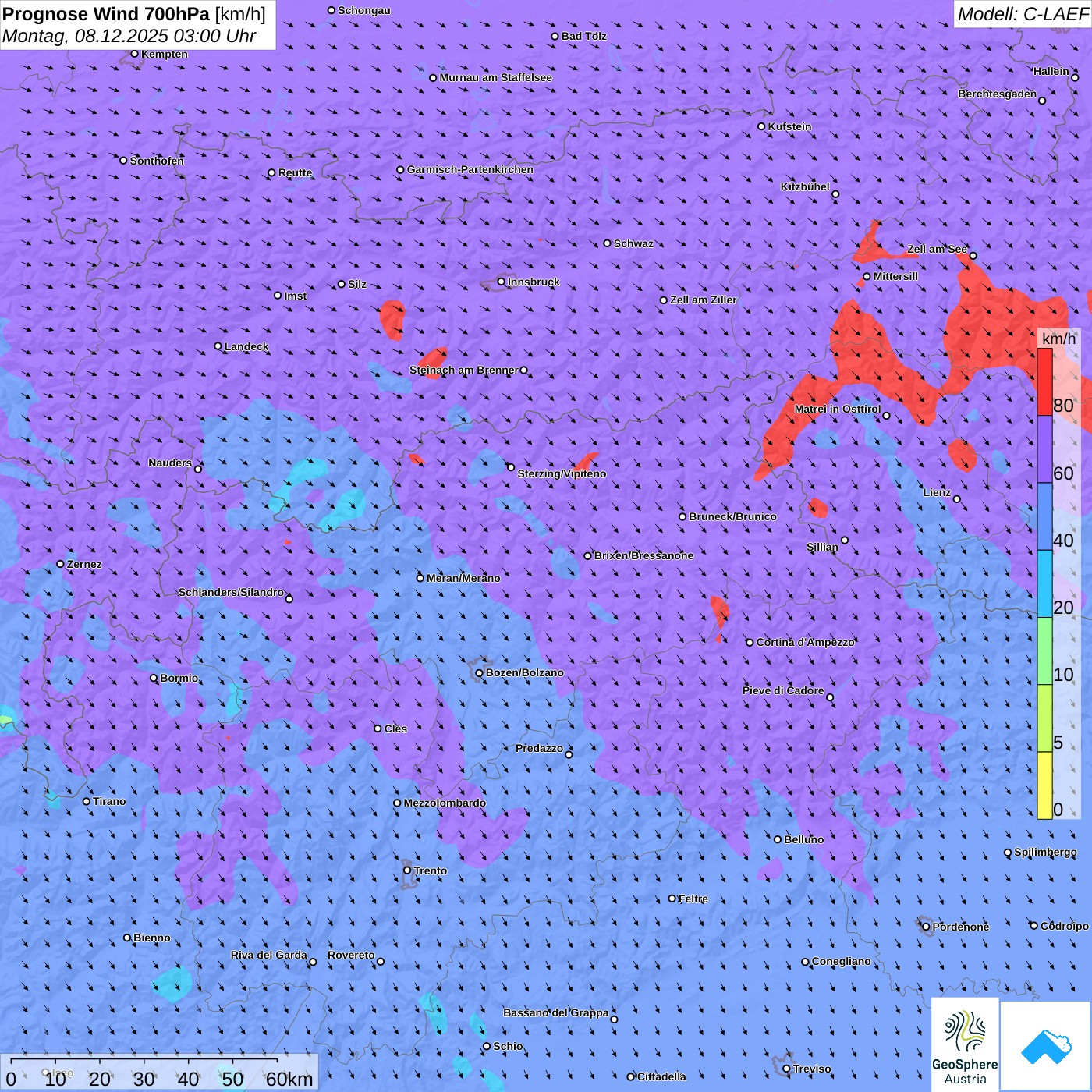Click the Sillian city label
The width and height of the screenshot is (1092, 1092).
822,547
